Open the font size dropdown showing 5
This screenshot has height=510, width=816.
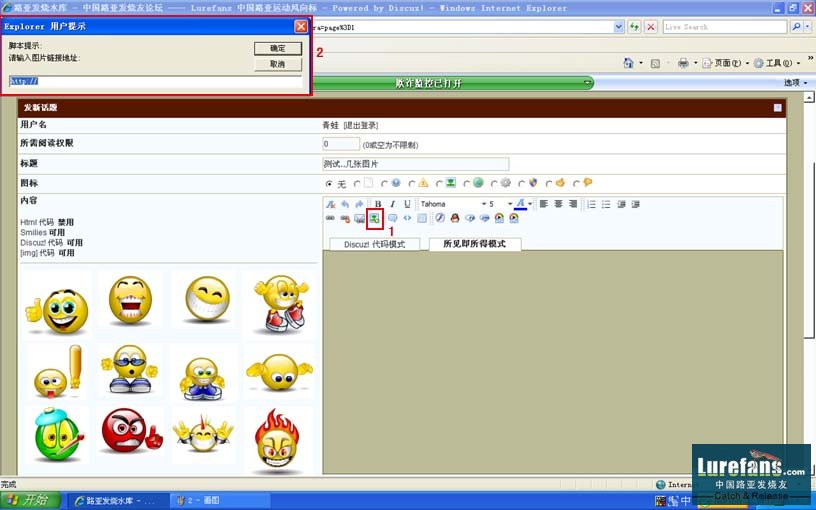pos(500,204)
